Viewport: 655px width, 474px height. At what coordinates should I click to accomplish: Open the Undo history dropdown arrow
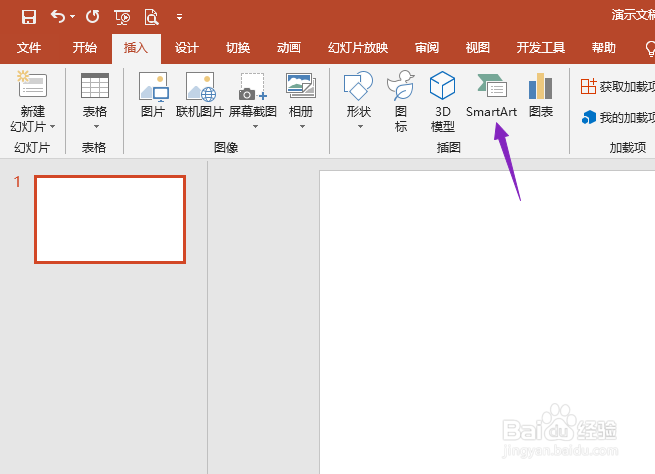pos(73,17)
